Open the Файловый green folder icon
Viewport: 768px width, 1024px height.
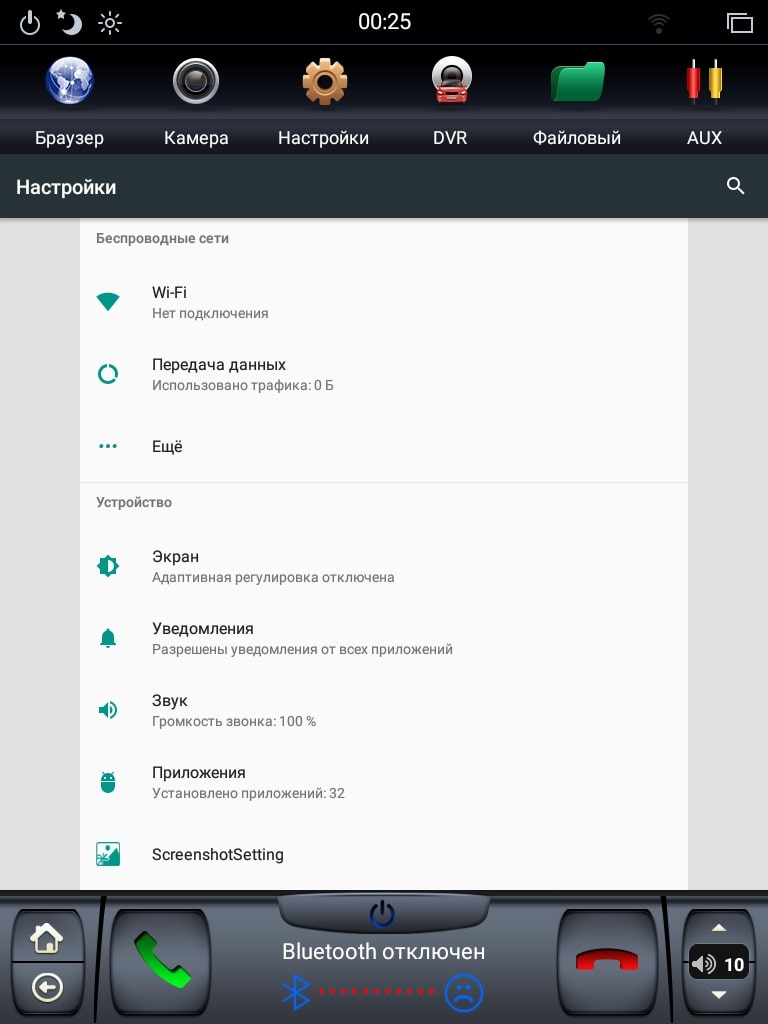pos(577,81)
